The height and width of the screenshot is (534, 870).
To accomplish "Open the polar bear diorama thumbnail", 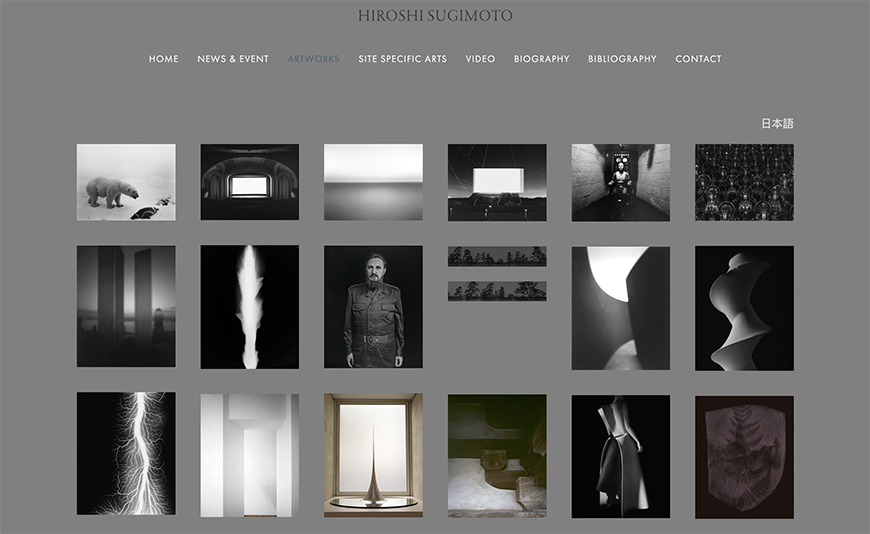I will pos(126,183).
